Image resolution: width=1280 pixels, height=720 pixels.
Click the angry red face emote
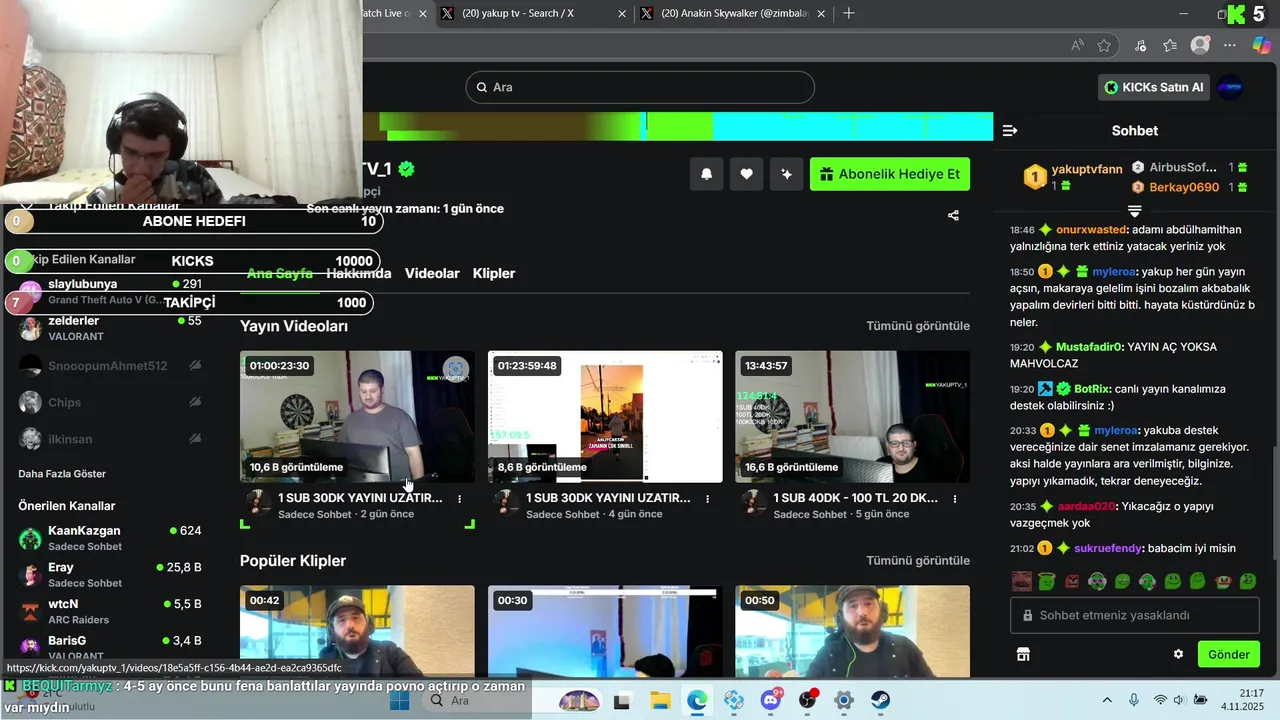coord(1072,581)
